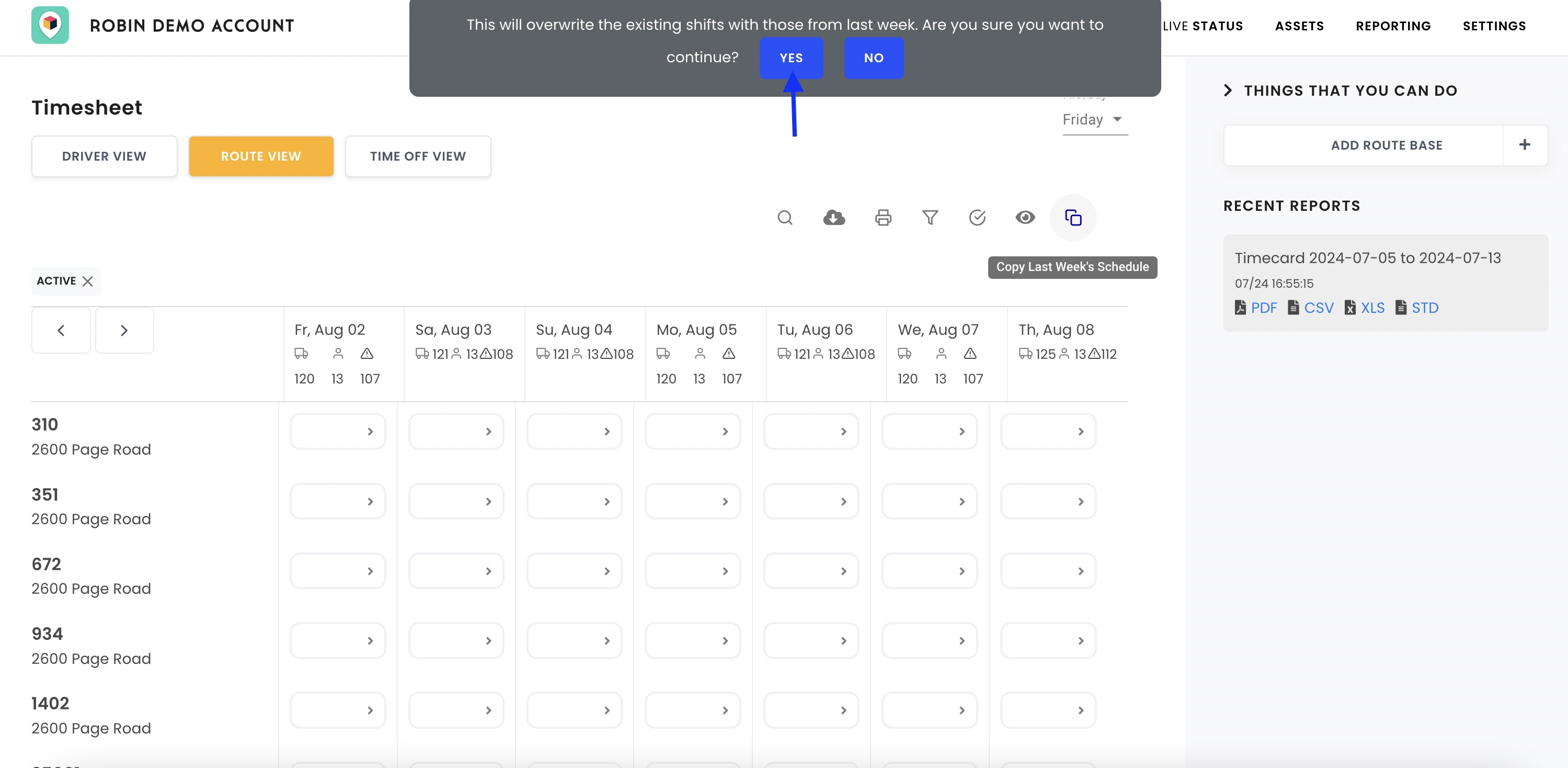Viewport: 1568px width, 768px height.
Task: Click the person icon under We, Aug 07
Action: point(941,353)
